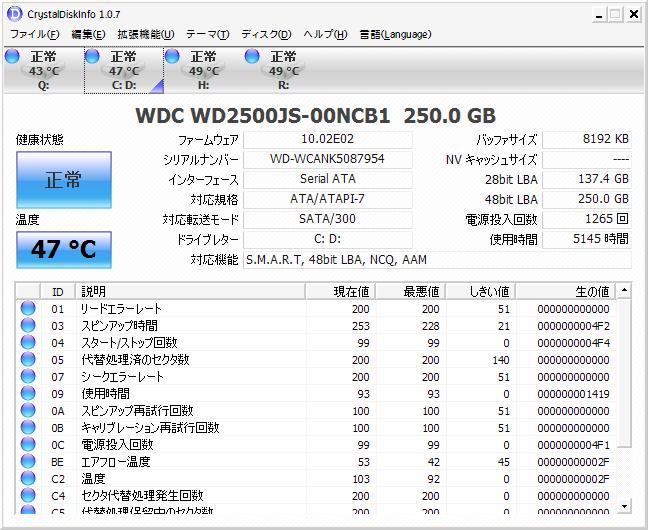The image size is (648, 530).
Task: Open the テーマ(T) menu
Action: [x=207, y=34]
